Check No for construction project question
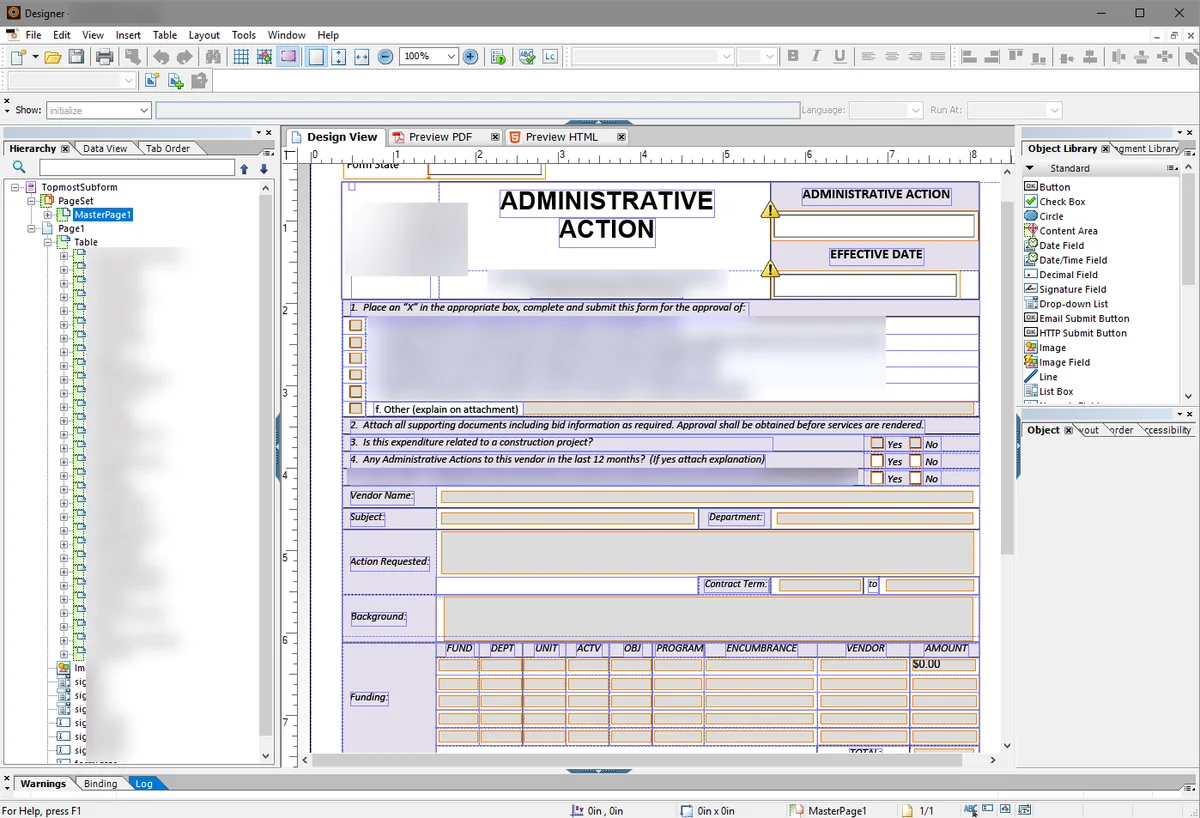The height and width of the screenshot is (818, 1200). point(915,444)
